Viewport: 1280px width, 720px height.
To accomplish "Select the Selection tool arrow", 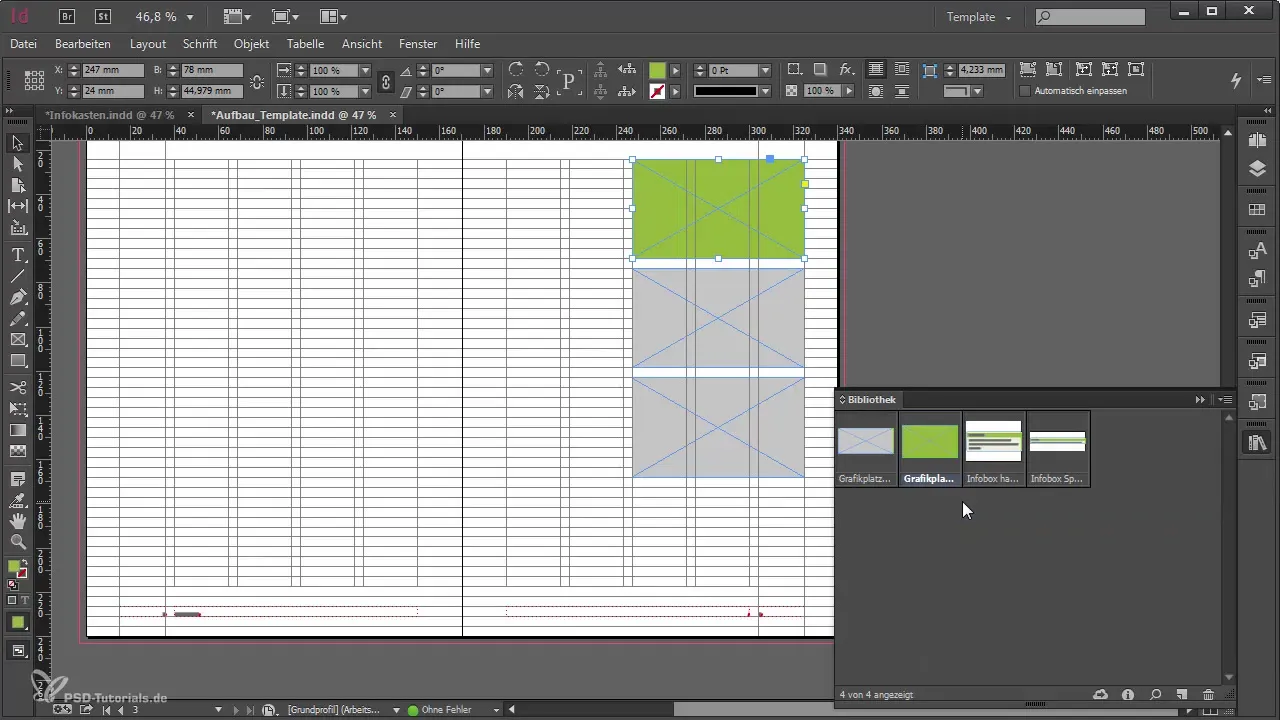I will click(18, 143).
